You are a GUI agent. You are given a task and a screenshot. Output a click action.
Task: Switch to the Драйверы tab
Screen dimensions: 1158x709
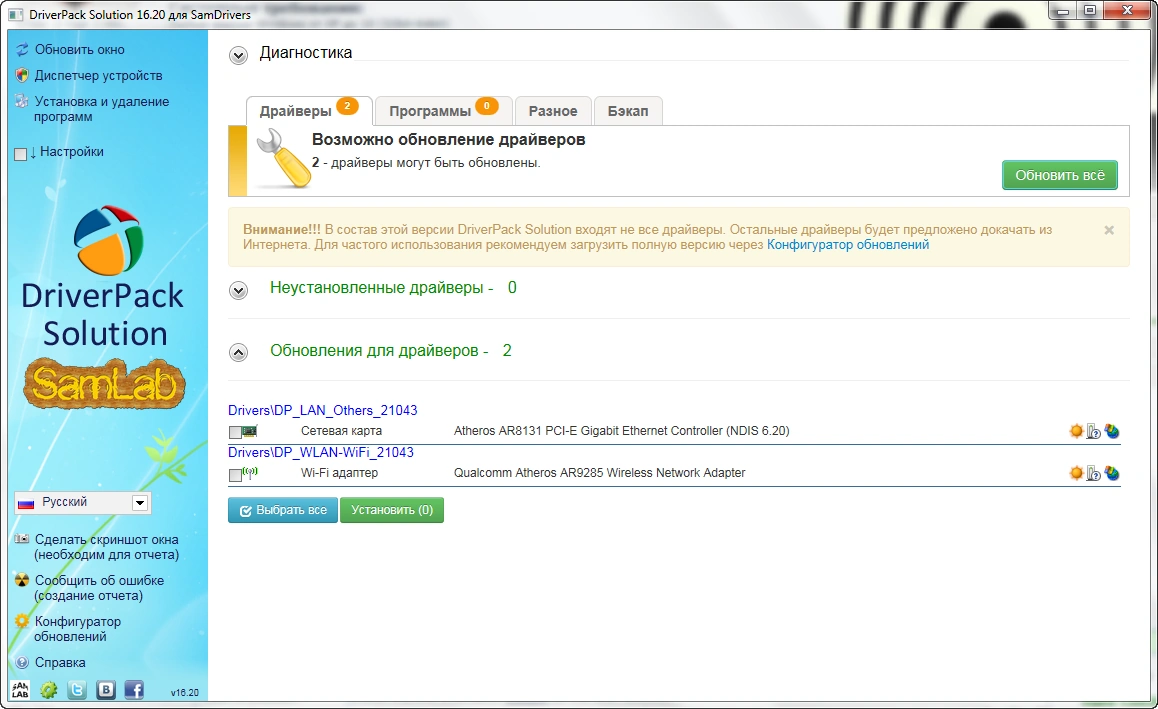click(x=309, y=111)
